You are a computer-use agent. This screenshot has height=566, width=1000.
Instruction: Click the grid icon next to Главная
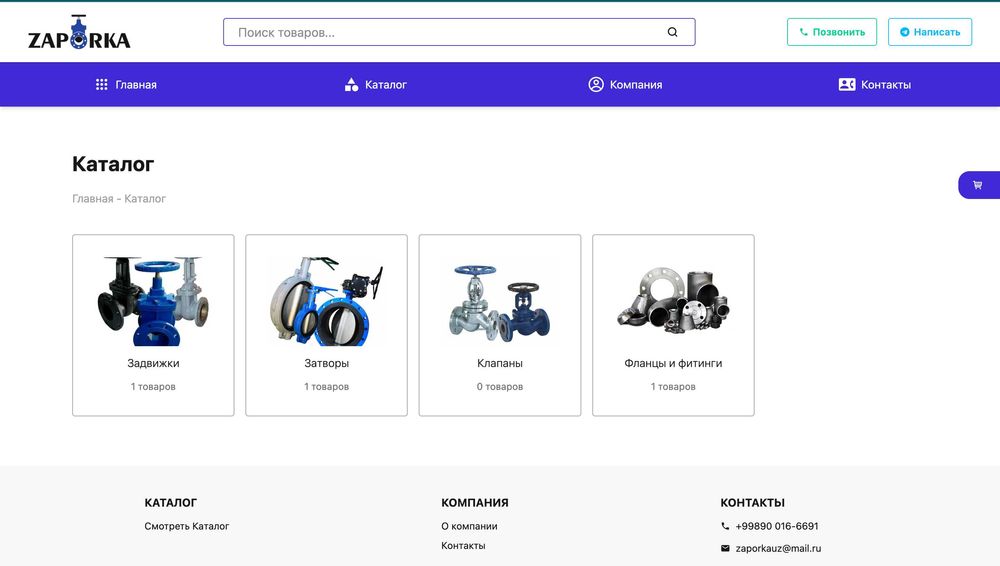click(101, 84)
